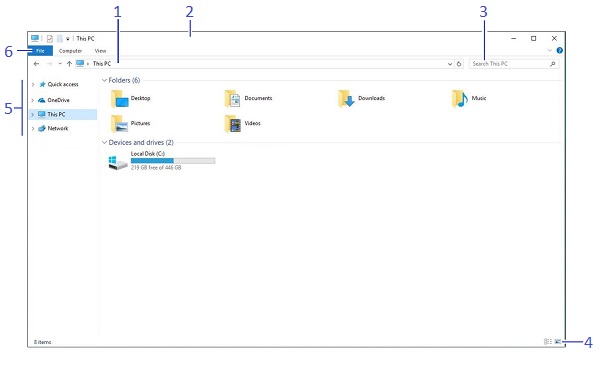Image resolution: width=600 pixels, height=370 pixels.
Task: Click the This PC title bar text
Action: pyautogui.click(x=85, y=39)
